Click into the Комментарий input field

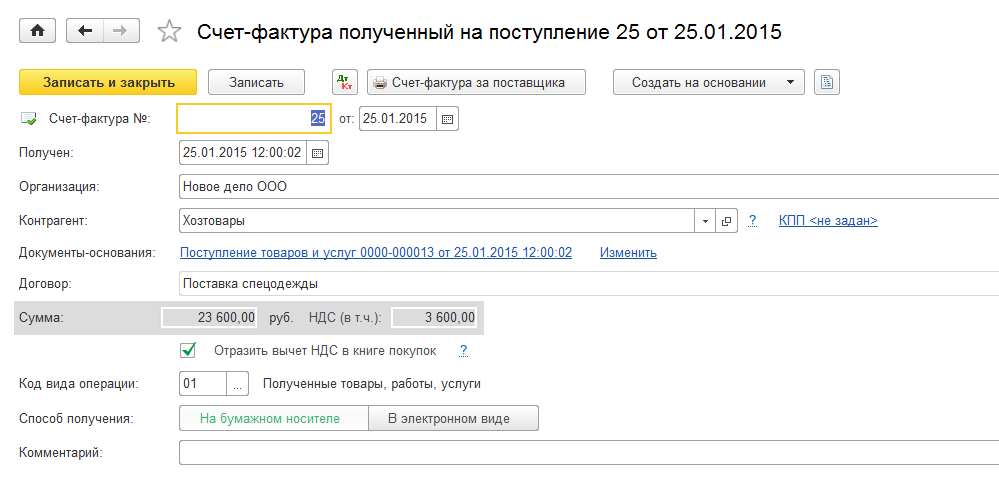click(588, 453)
